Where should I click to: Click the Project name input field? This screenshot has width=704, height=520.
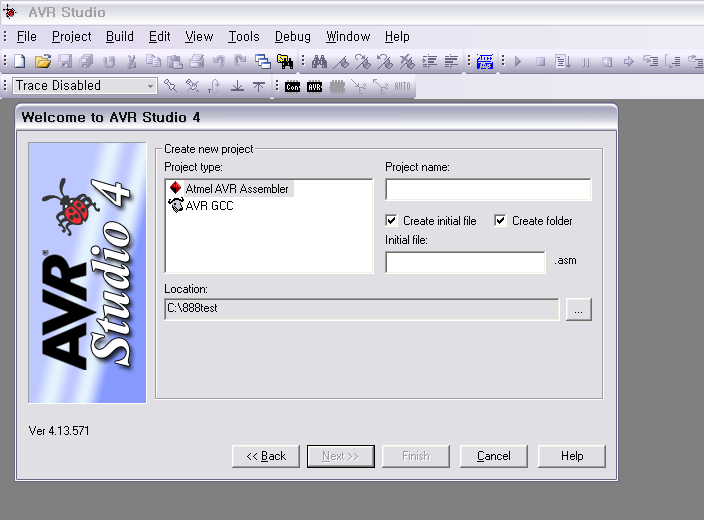pos(488,189)
